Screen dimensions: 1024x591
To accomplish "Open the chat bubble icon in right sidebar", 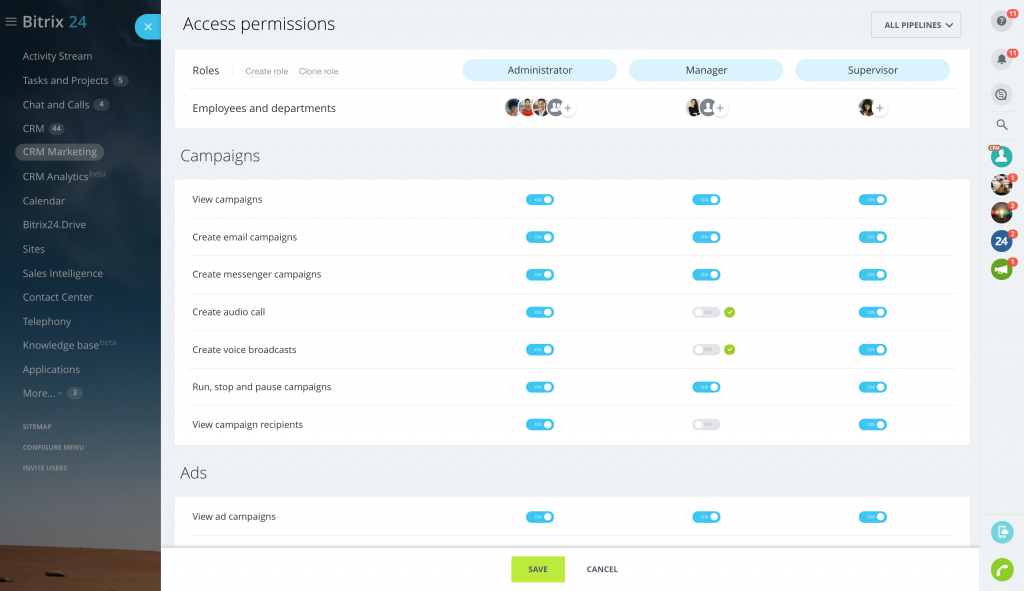I will [x=1001, y=94].
